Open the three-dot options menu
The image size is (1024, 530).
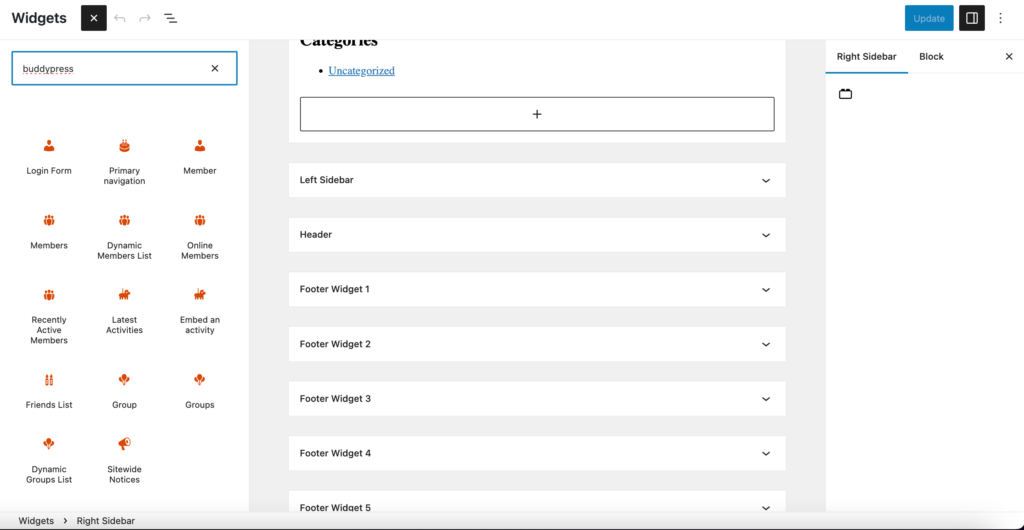pos(1000,18)
